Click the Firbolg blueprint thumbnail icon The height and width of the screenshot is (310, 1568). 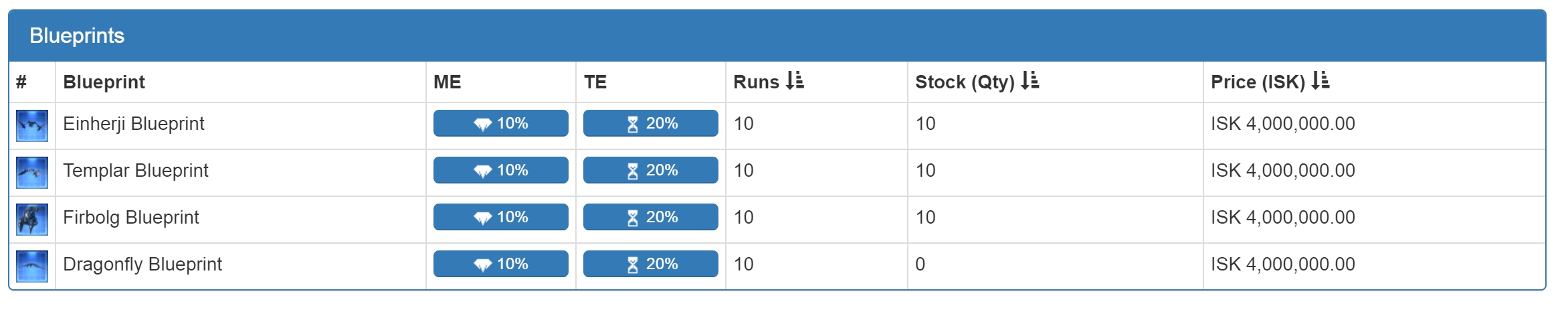coord(32,220)
